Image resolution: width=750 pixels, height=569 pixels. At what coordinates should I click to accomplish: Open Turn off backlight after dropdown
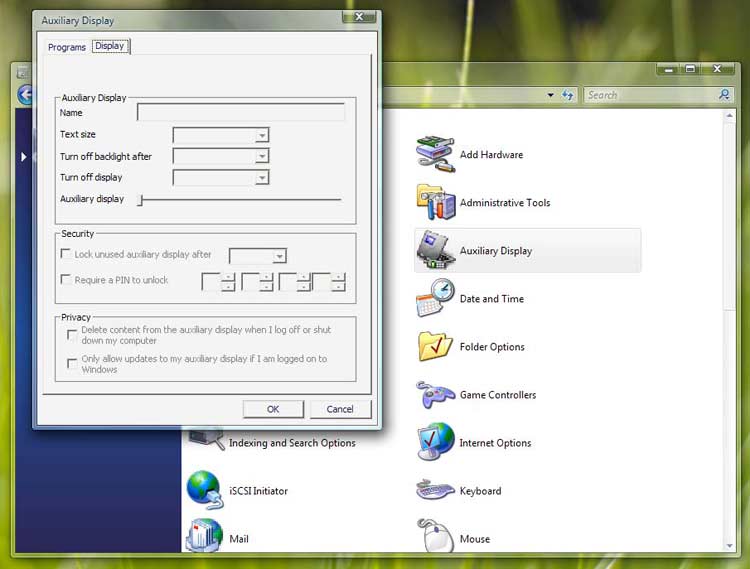click(x=261, y=156)
